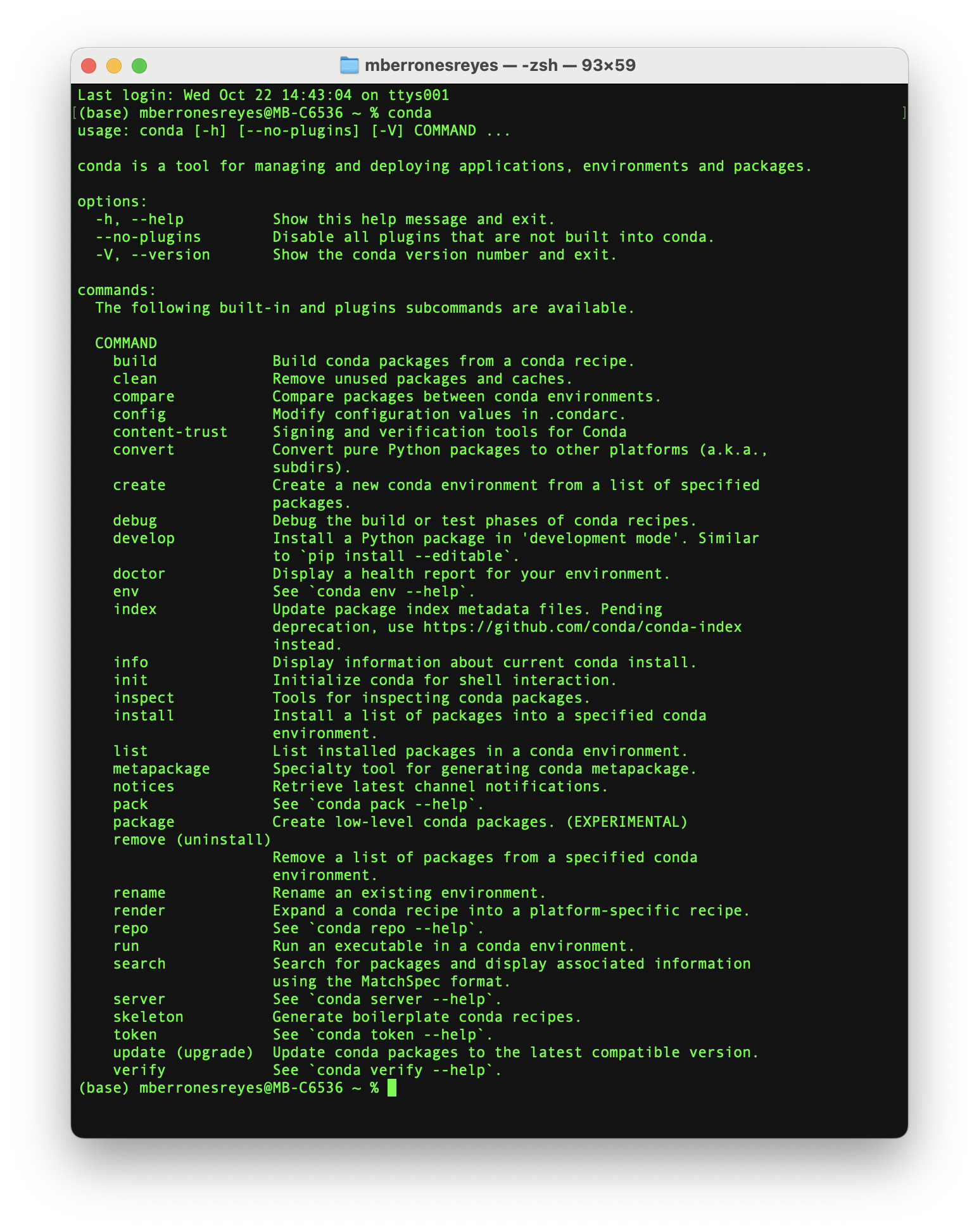
Task: Click the folder icon in the title bar
Action: click(x=349, y=65)
